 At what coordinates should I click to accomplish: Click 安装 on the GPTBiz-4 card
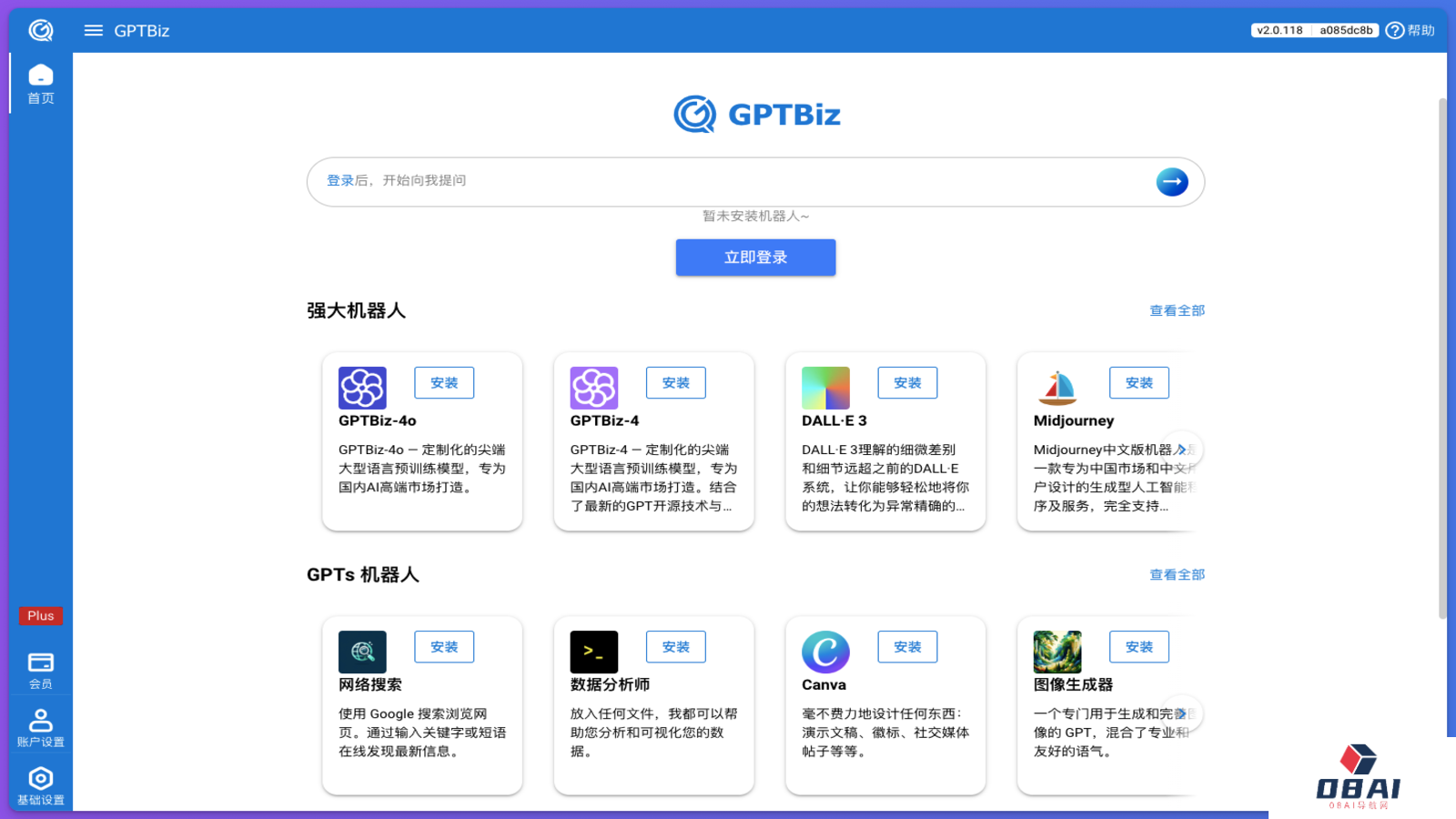point(675,382)
